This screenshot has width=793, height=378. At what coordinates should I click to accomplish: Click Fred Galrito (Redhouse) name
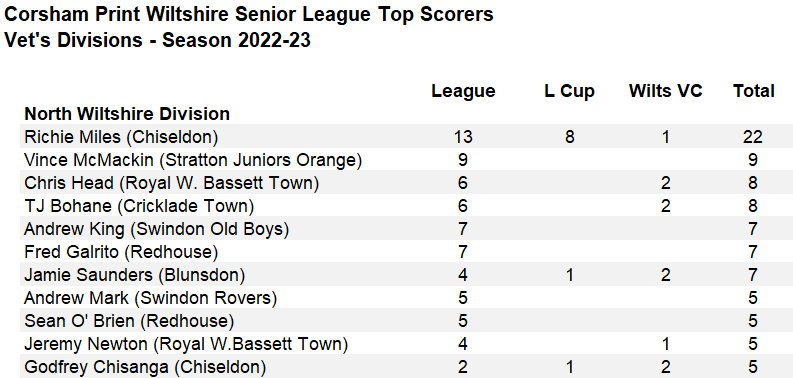coord(121,251)
